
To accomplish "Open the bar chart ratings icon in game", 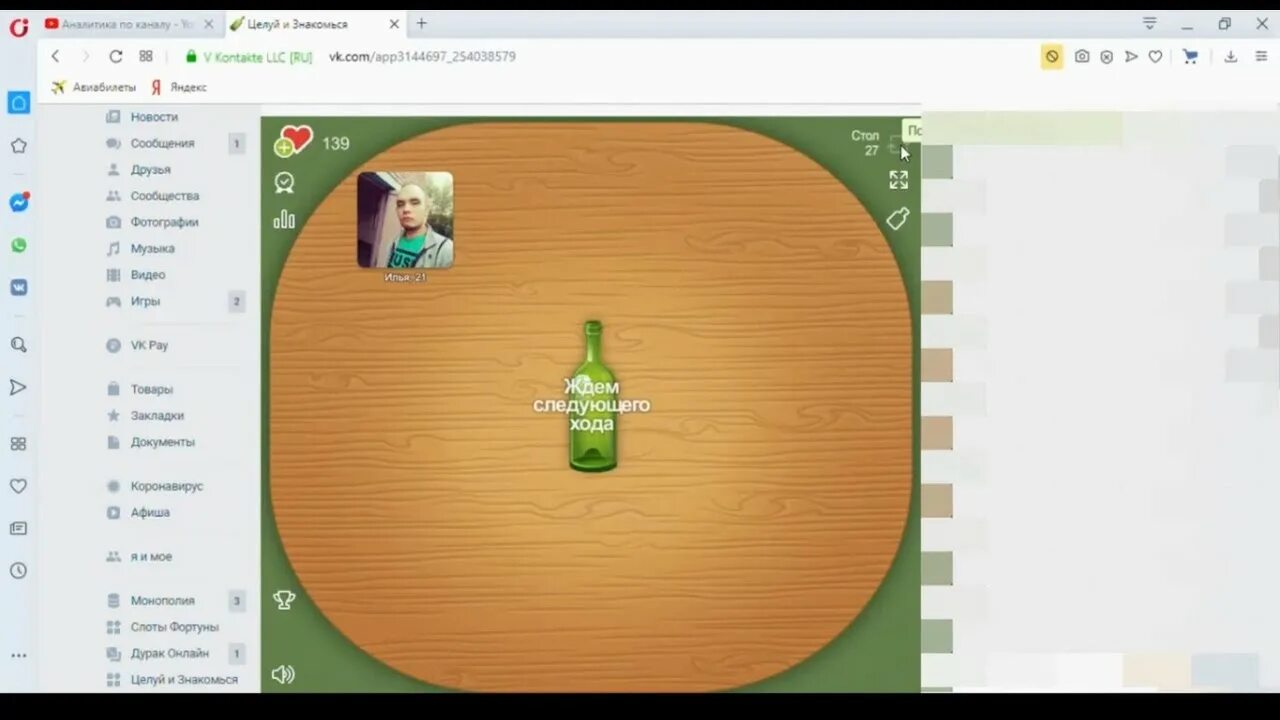I will coord(284,219).
